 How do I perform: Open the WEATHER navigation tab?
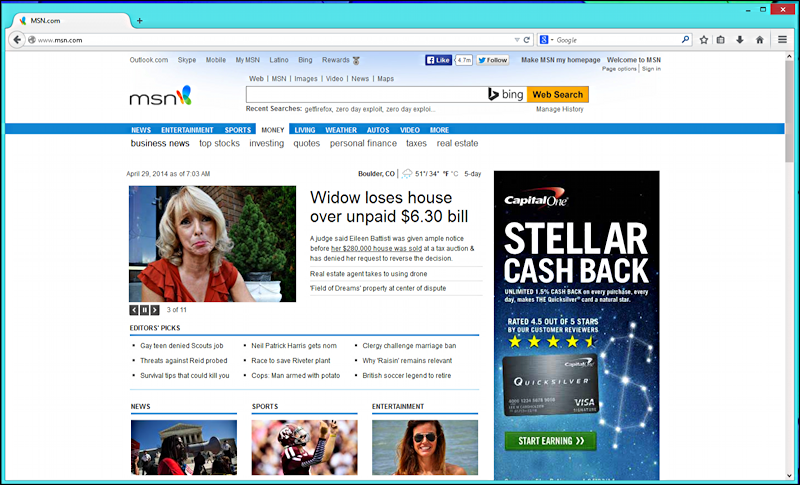[x=340, y=130]
